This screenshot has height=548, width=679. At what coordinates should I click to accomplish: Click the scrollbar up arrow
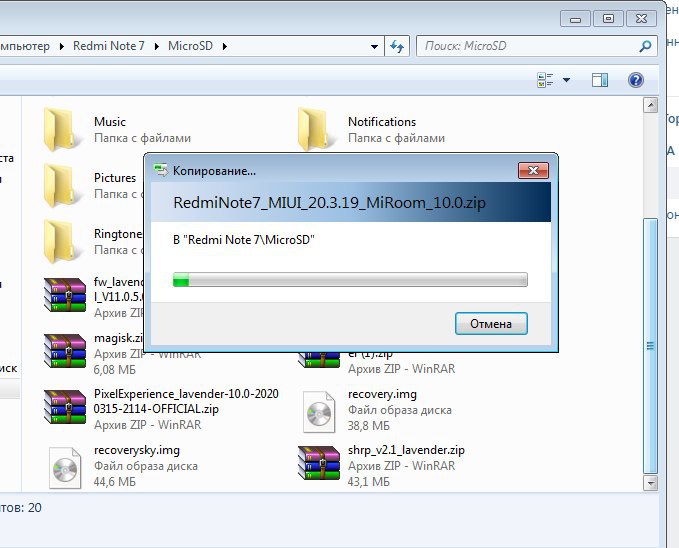pos(650,105)
